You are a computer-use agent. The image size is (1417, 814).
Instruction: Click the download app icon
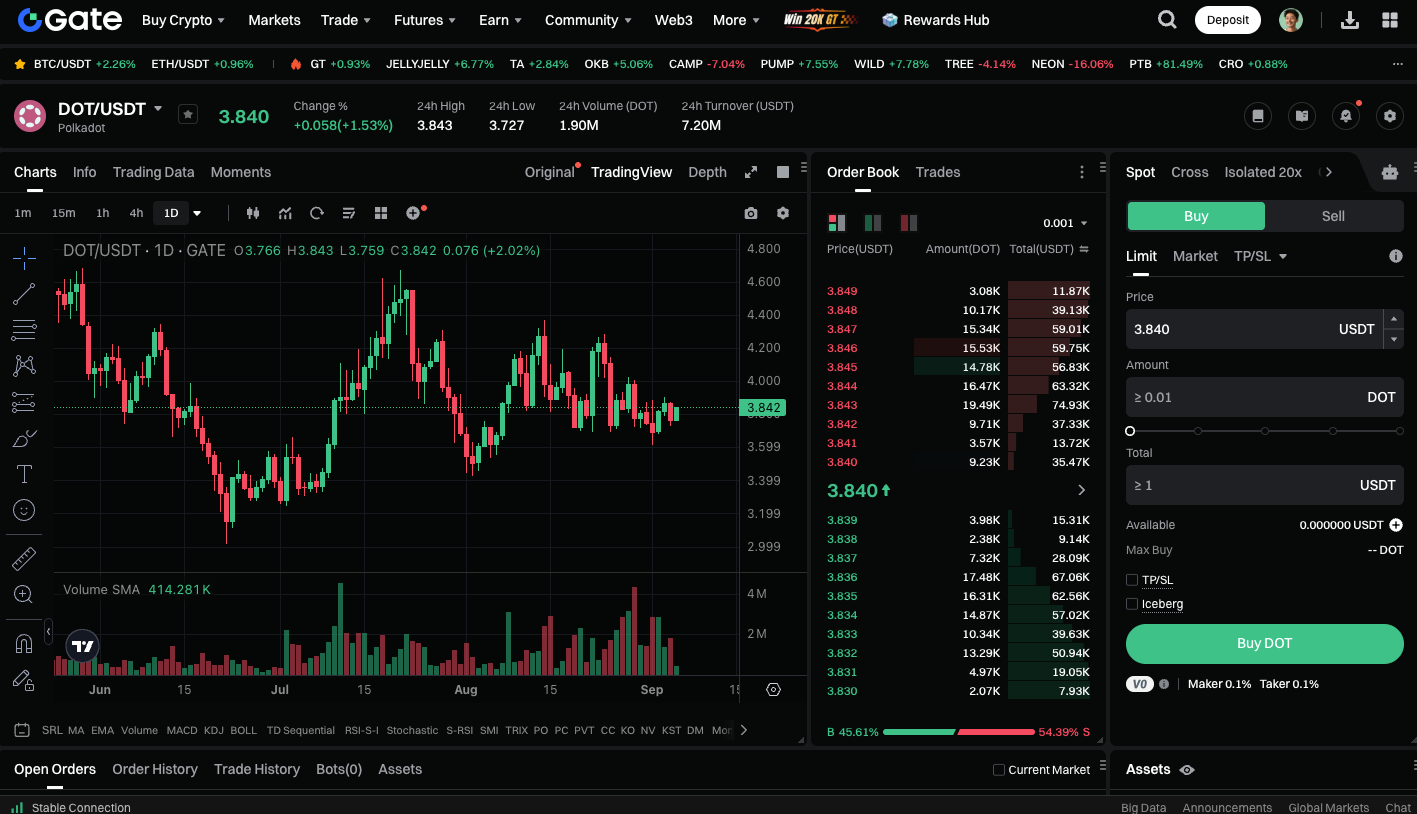[1349, 20]
